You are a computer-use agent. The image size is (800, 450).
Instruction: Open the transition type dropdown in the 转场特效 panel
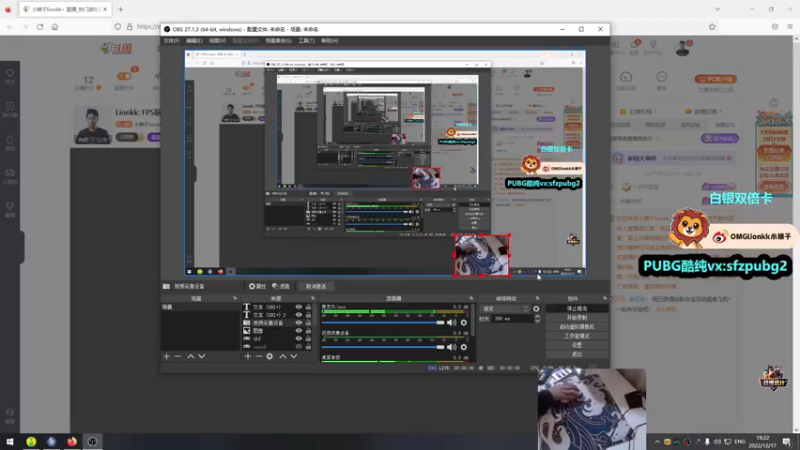pyautogui.click(x=505, y=309)
